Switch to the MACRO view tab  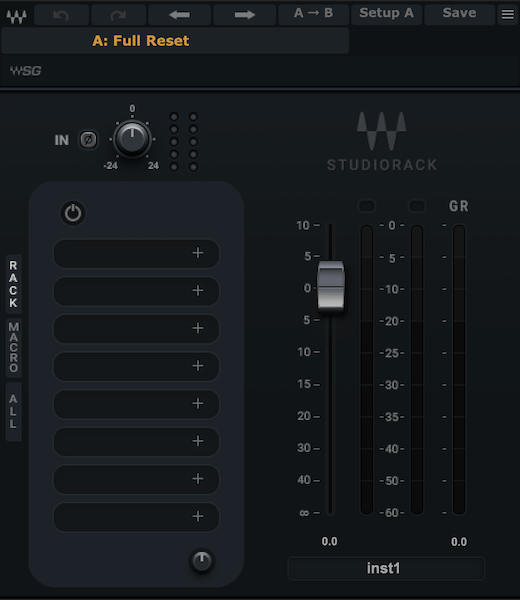pyautogui.click(x=13, y=347)
